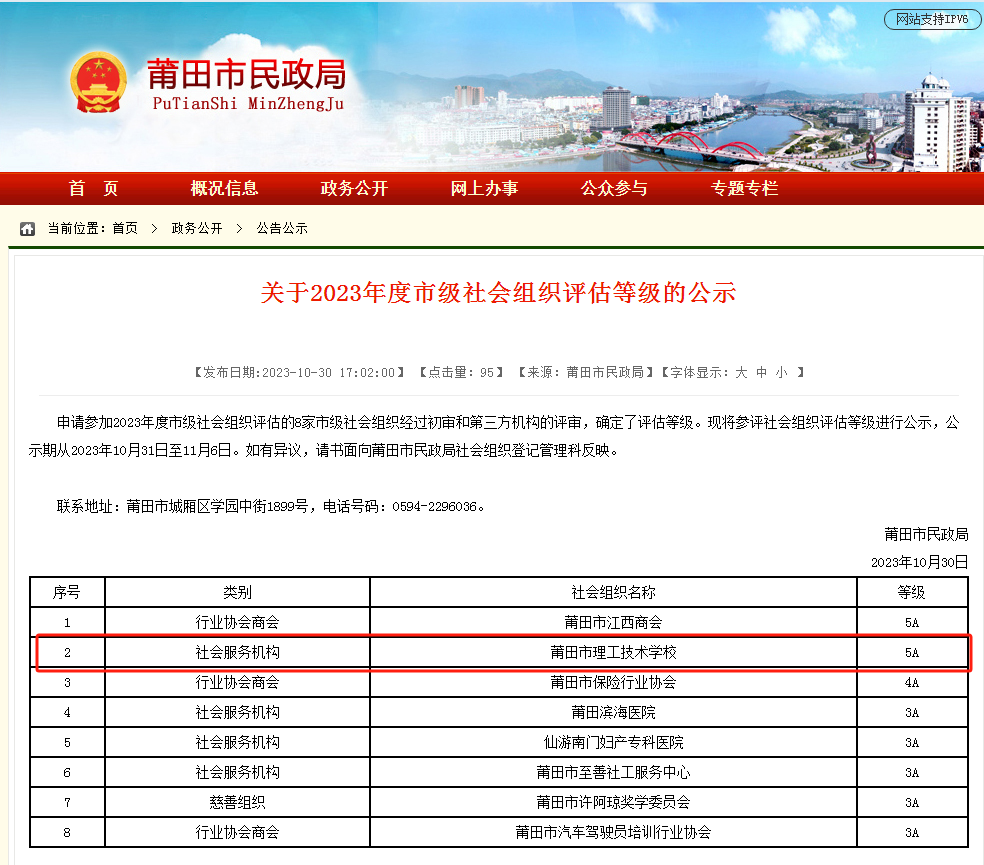Screen dimensions: 984x865
Task: Click the signature 莆田市民政局 below the article
Action: pos(926,534)
